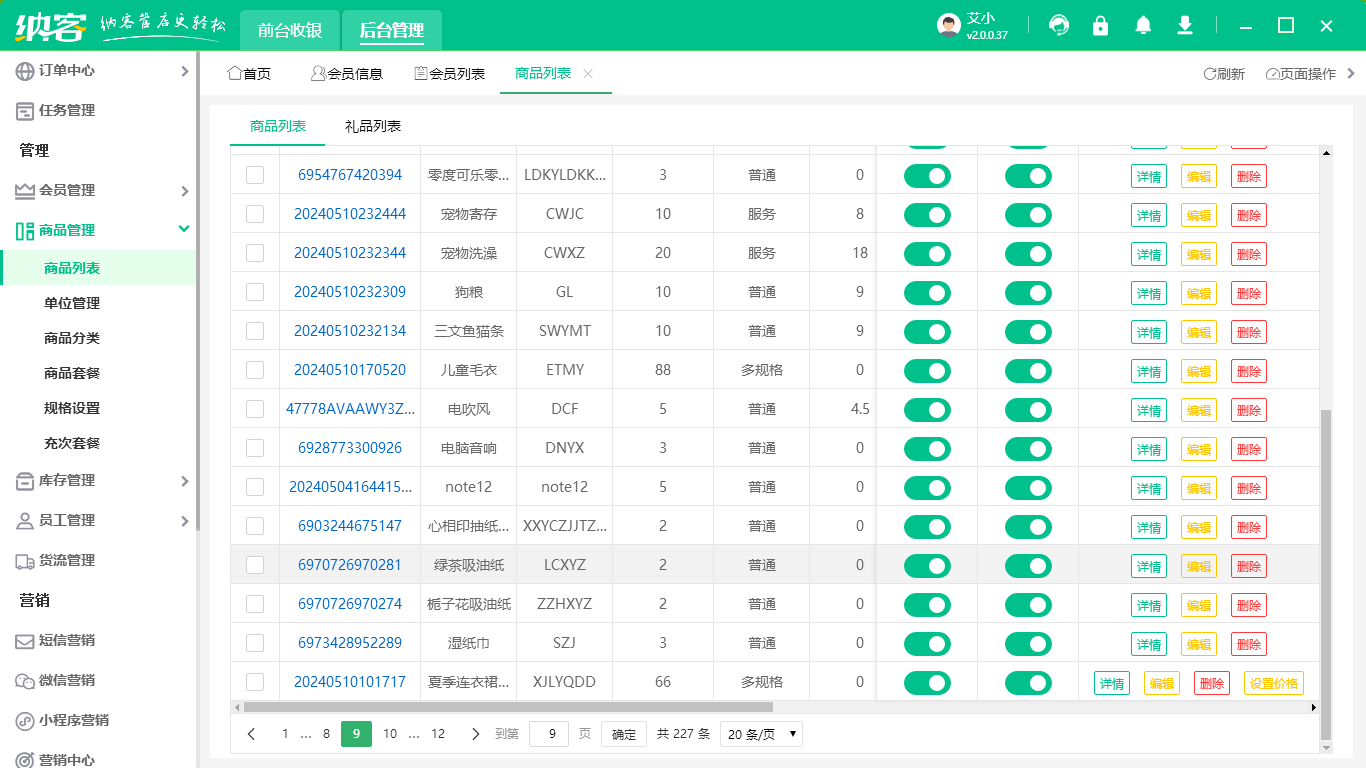Click user avatar 艾小
Screen dimensions: 1366x768
click(949, 26)
